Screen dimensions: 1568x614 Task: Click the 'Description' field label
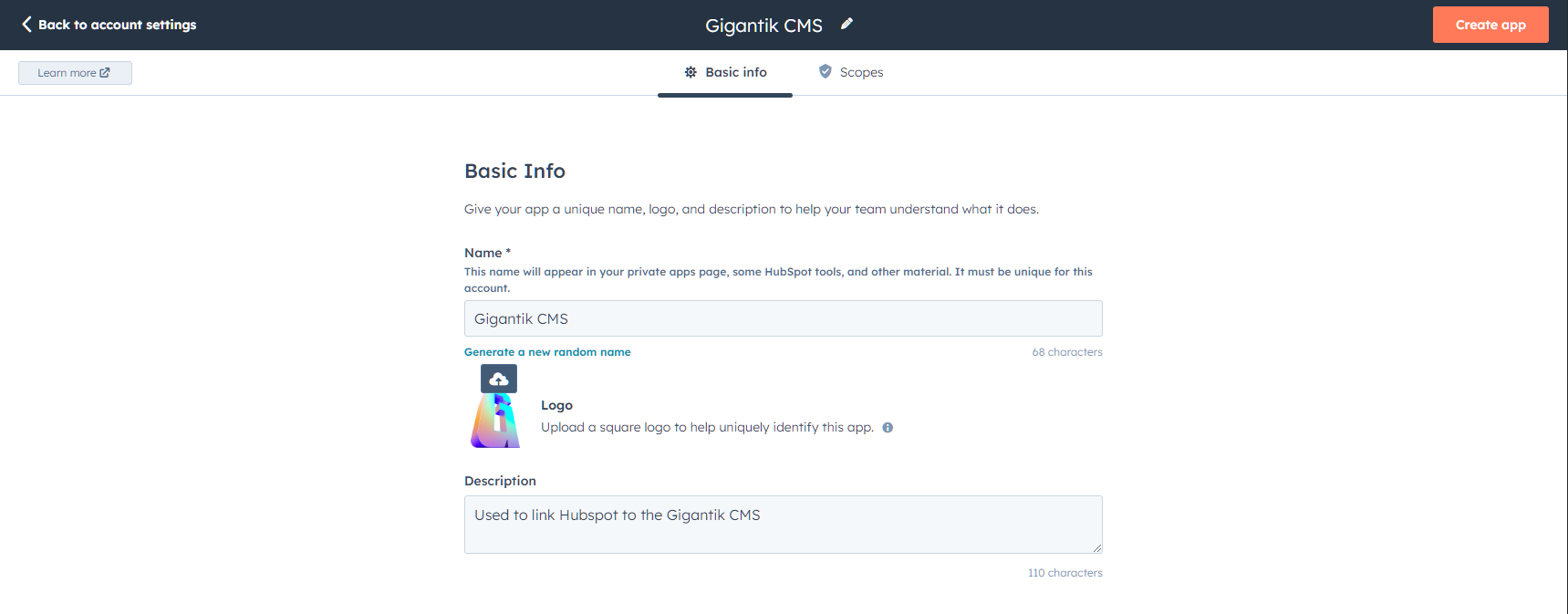500,481
